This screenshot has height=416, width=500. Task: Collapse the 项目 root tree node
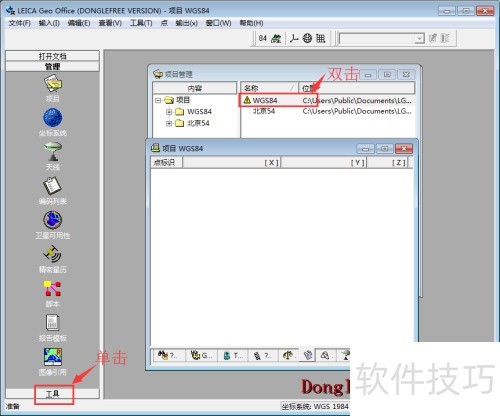click(x=158, y=100)
